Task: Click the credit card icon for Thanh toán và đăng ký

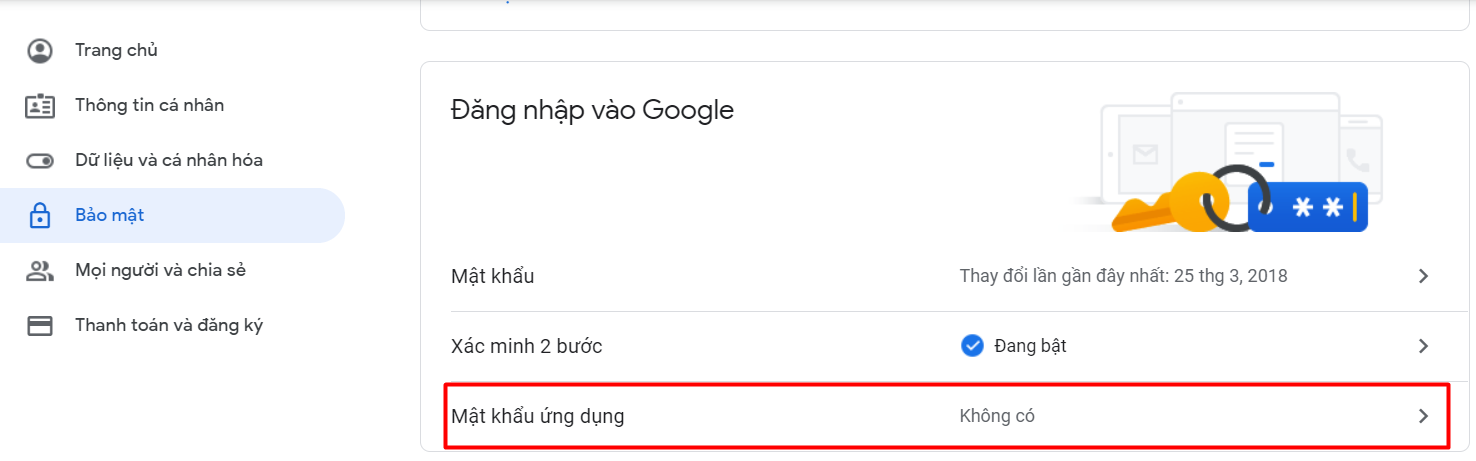Action: click(x=40, y=326)
